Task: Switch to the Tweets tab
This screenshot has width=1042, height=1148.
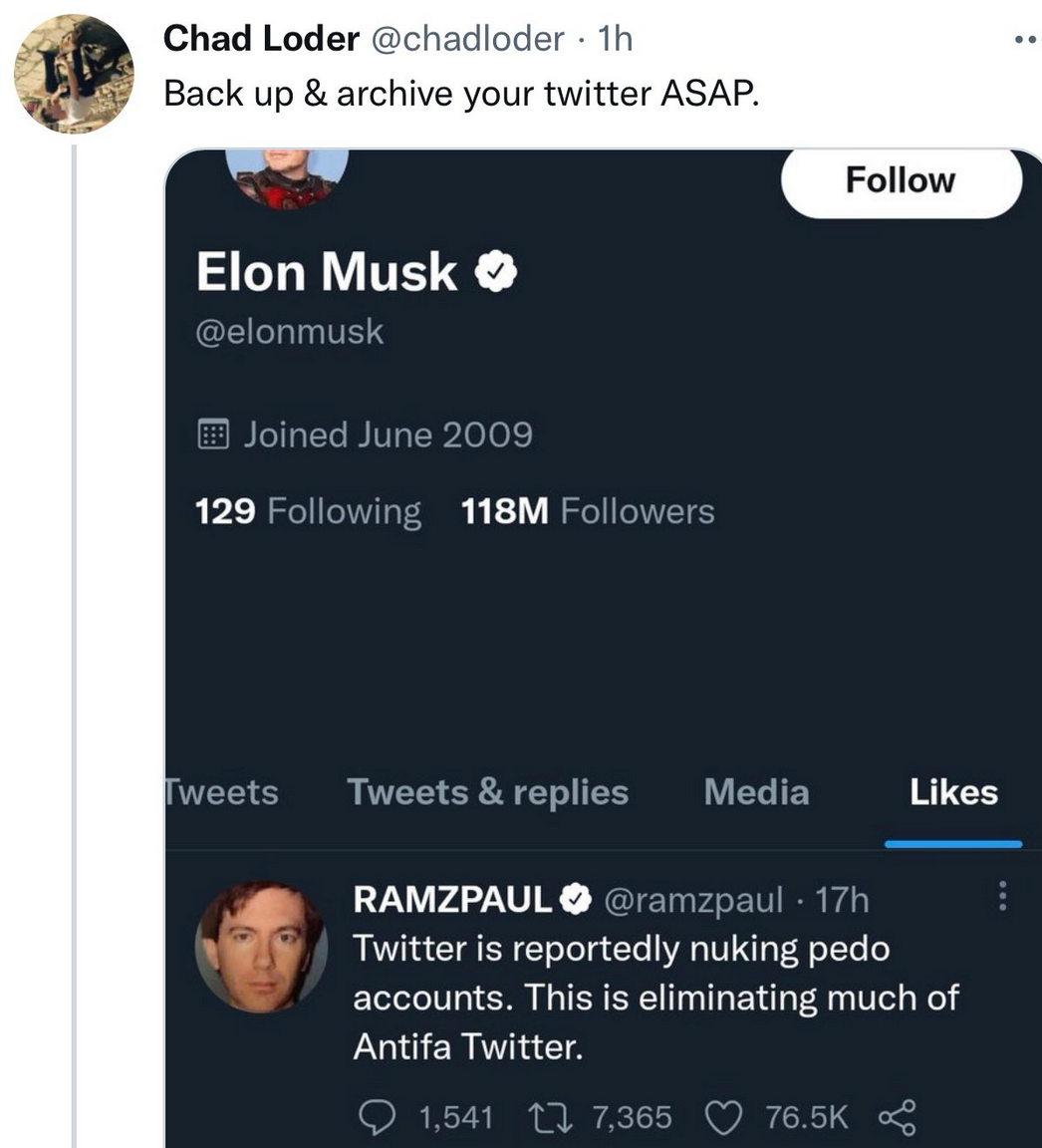Action: tap(222, 792)
